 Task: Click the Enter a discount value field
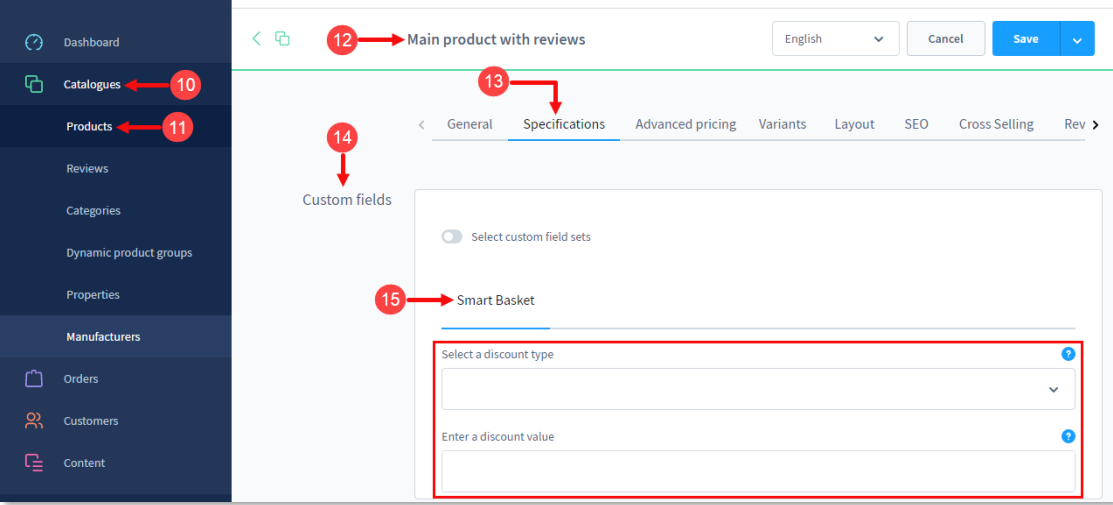758,471
